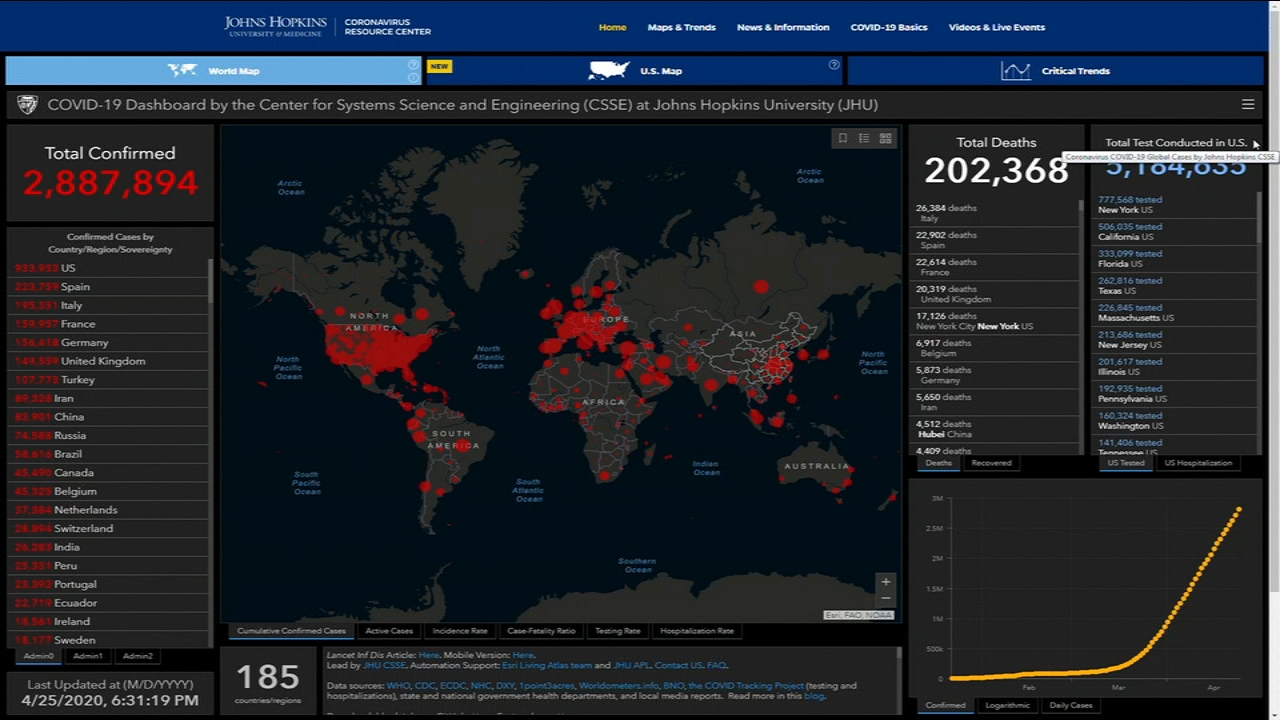Image resolution: width=1280 pixels, height=720 pixels.
Task: Zoom out on the map with minus button
Action: tap(885, 598)
